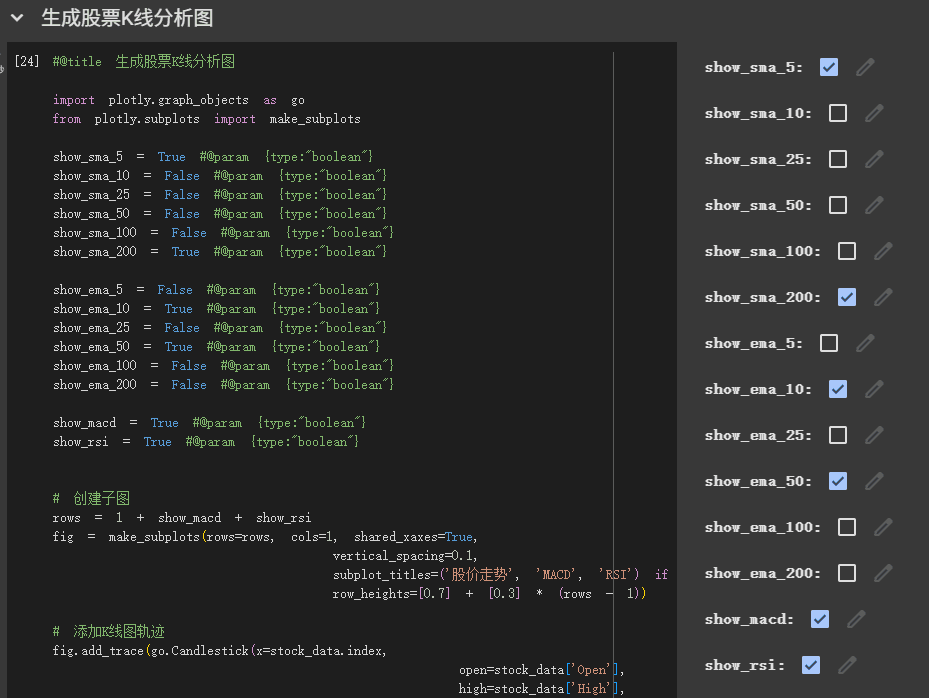Image resolution: width=929 pixels, height=698 pixels.
Task: Tick the show_ema_5 checkbox
Action: tap(829, 343)
